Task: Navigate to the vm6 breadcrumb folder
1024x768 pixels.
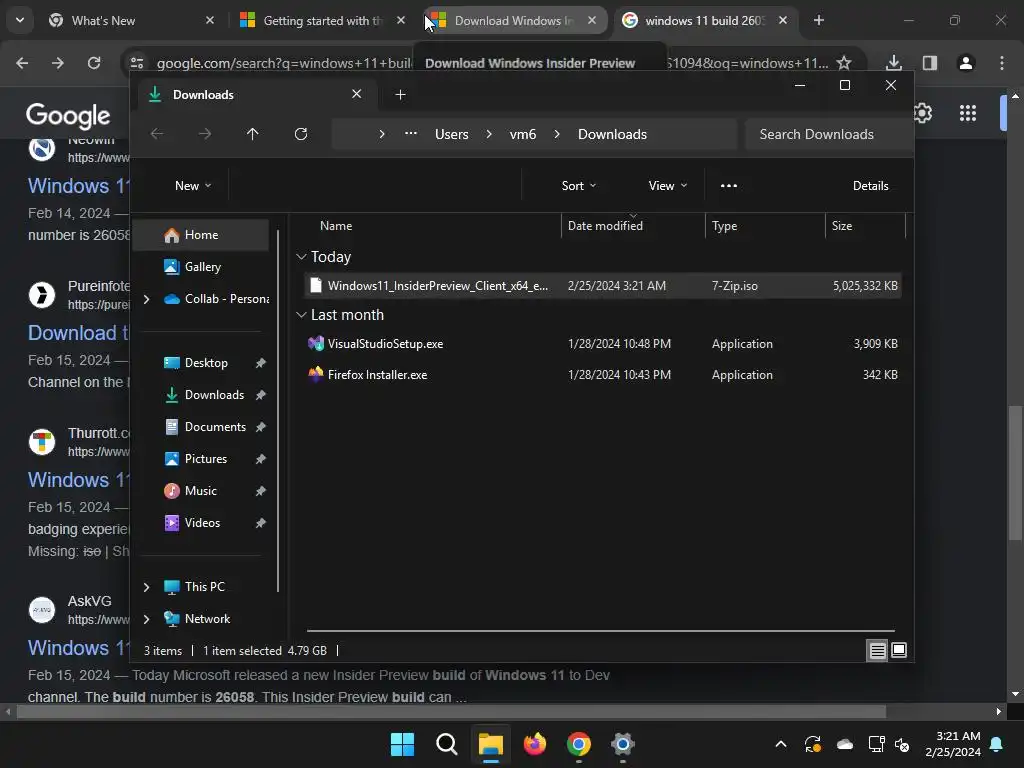Action: pos(522,134)
